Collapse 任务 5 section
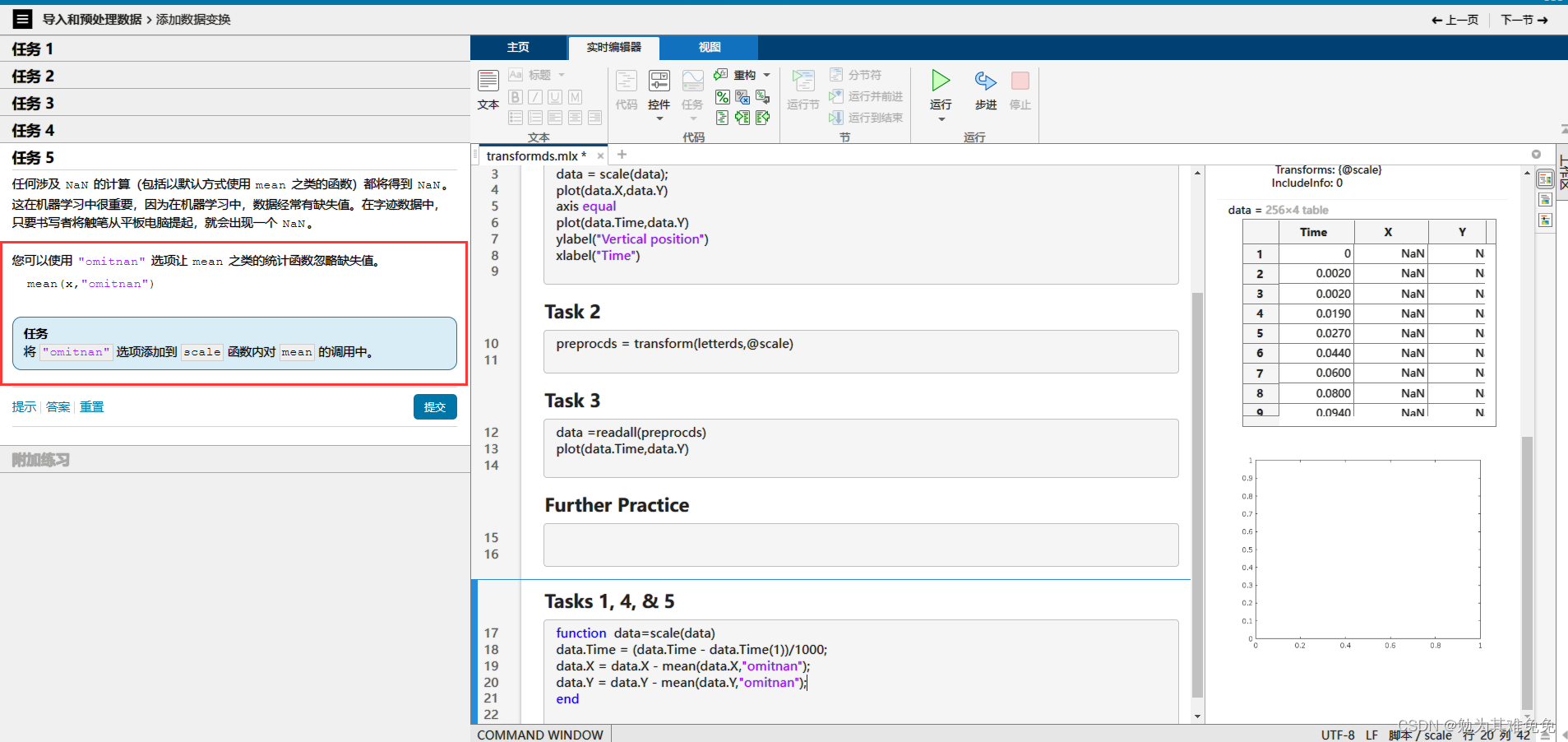 tap(235, 157)
